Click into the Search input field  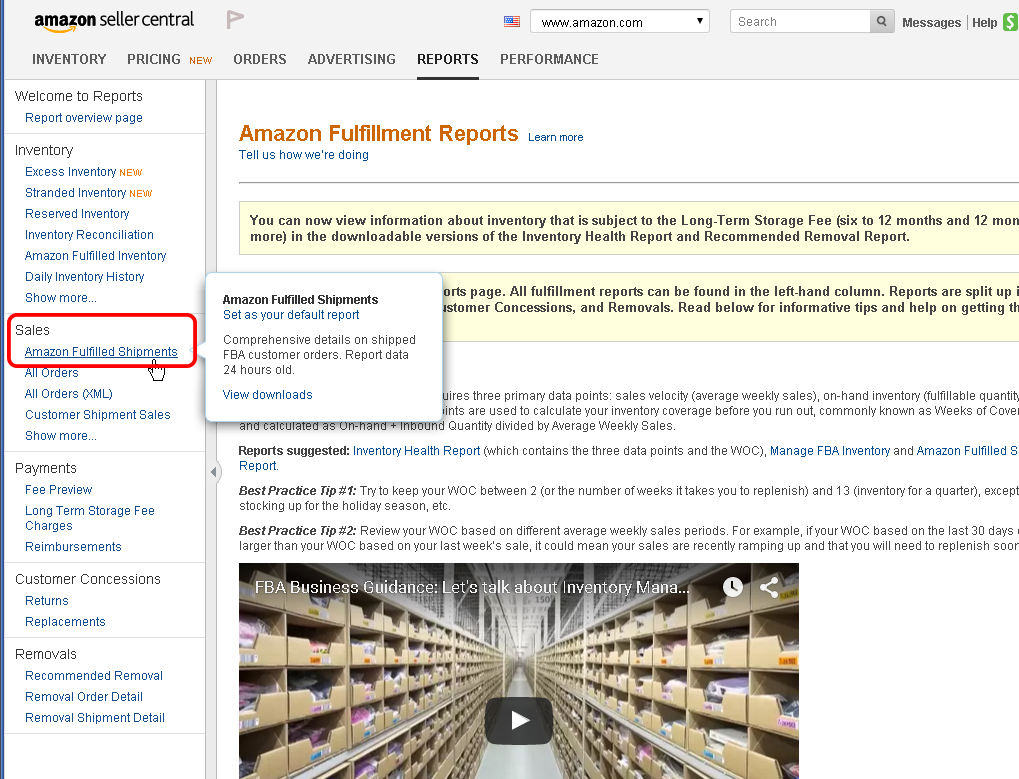point(800,21)
